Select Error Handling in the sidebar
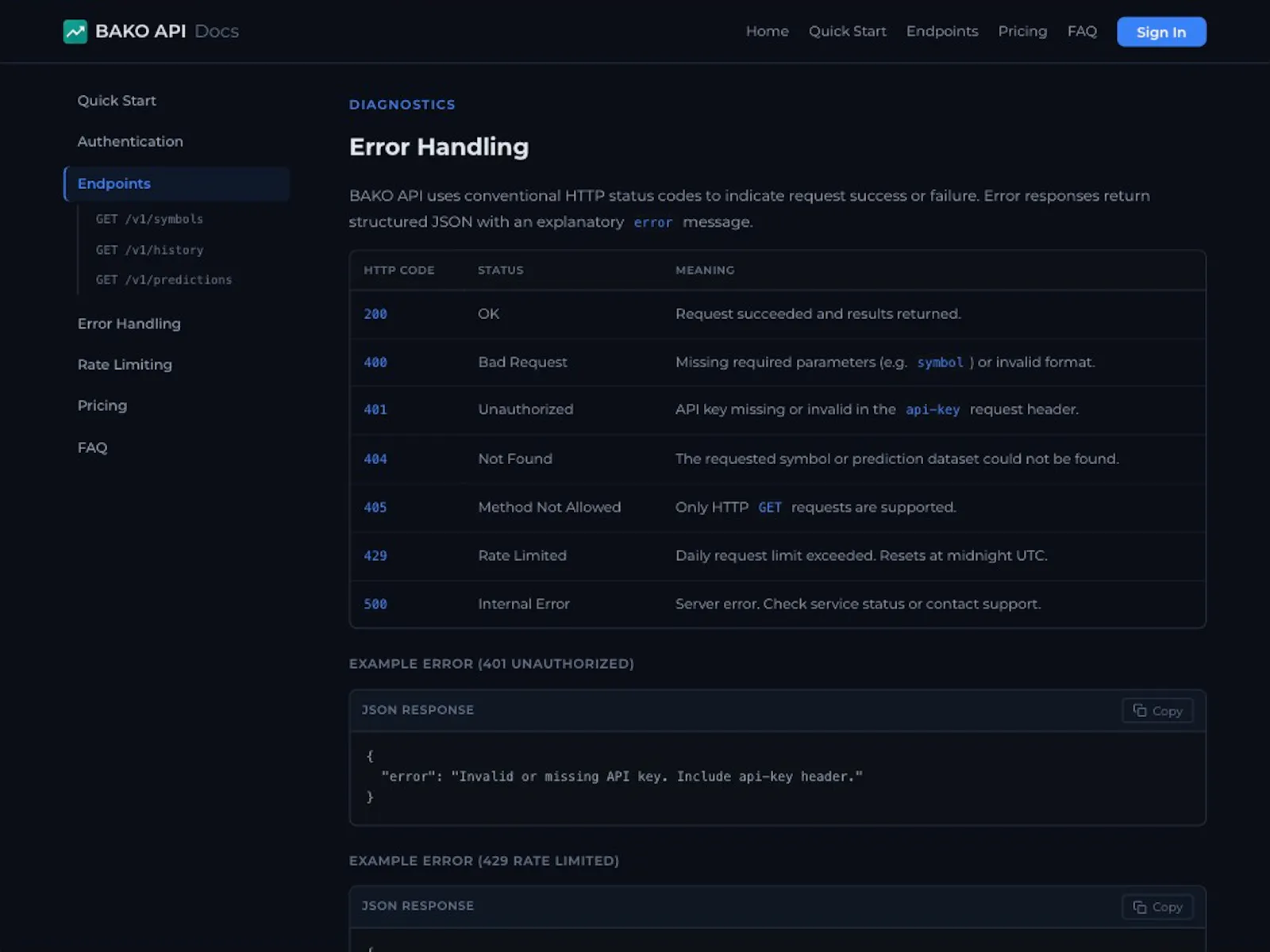The width and height of the screenshot is (1270, 952). coord(129,324)
